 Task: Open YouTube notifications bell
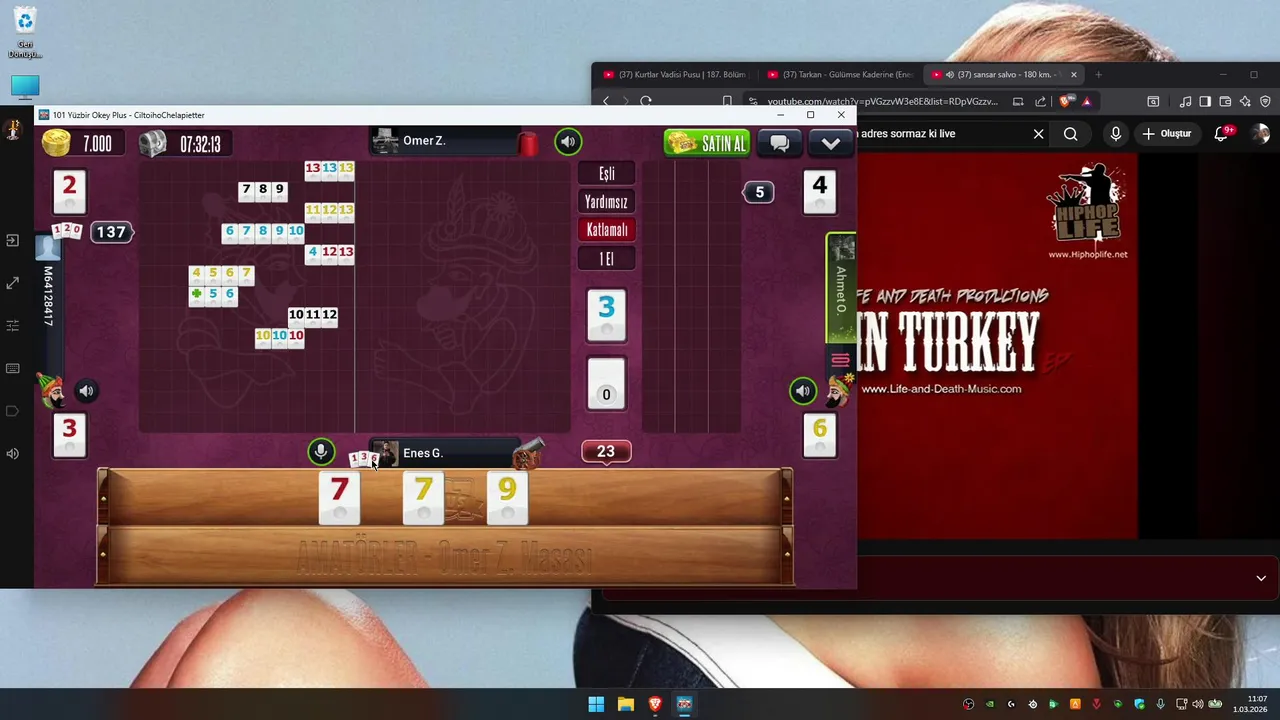(1222, 134)
